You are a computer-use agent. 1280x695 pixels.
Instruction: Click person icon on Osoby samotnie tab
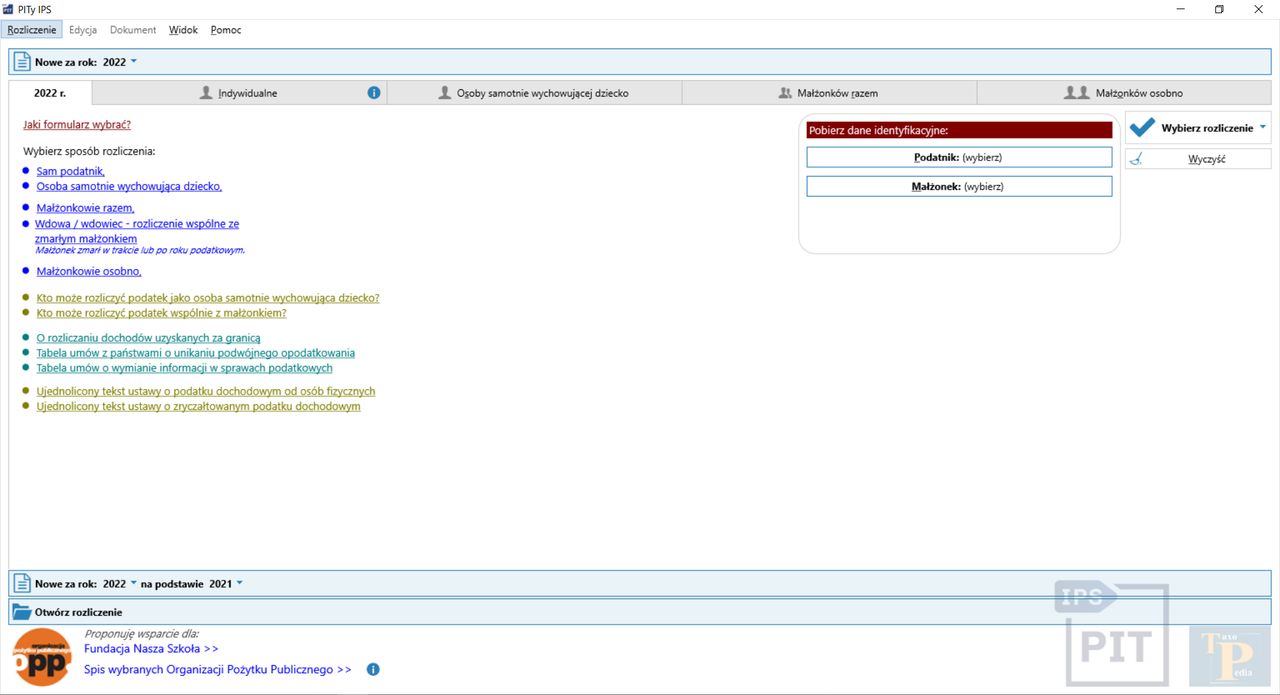pos(445,93)
